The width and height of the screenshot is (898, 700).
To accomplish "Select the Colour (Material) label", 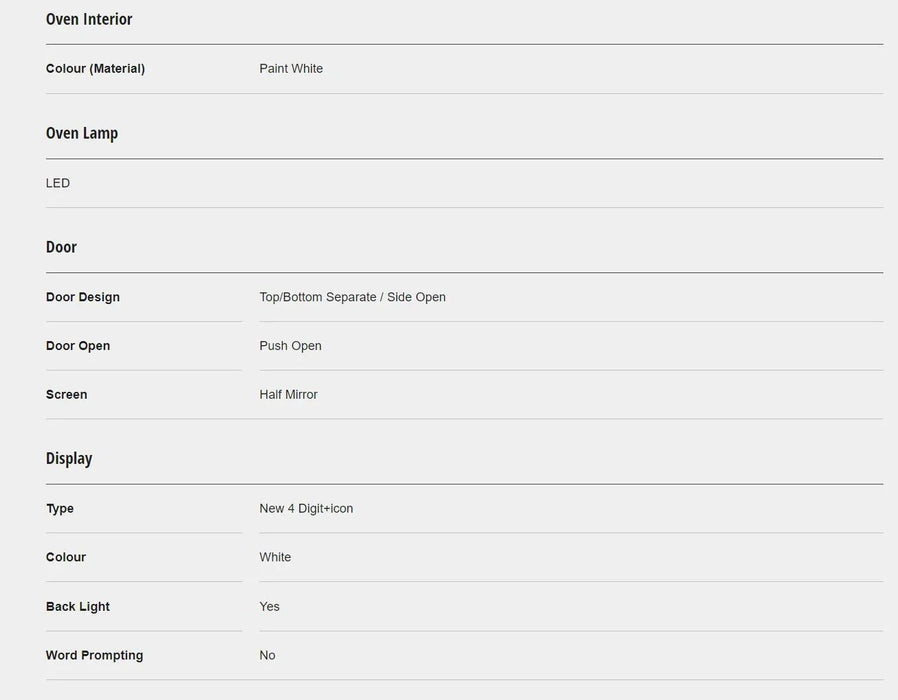I will click(x=95, y=69).
